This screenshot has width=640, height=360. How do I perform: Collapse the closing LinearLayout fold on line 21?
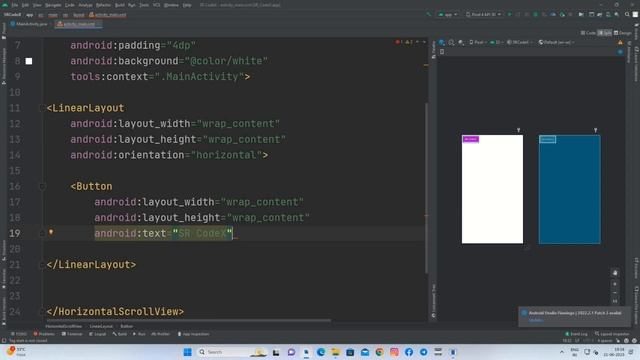[42, 265]
